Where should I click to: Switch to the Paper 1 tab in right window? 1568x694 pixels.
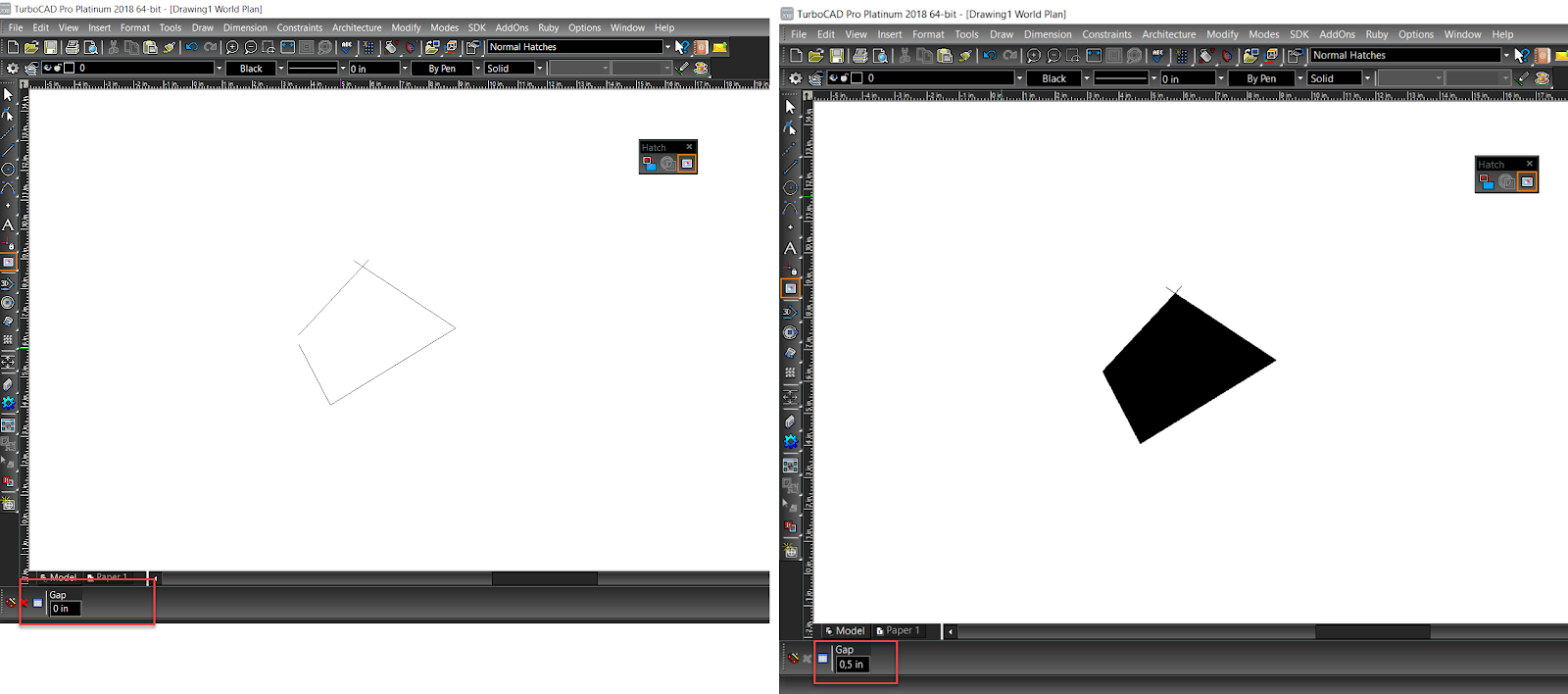tap(899, 630)
